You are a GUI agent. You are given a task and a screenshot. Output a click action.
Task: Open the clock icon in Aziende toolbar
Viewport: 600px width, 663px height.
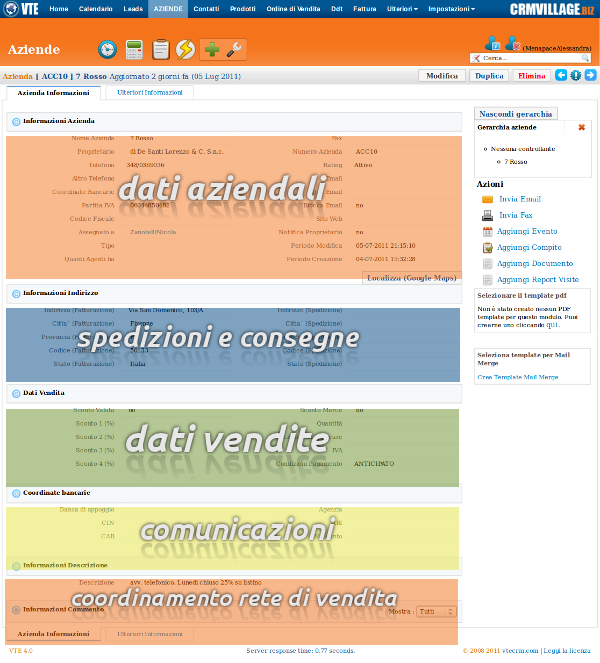(107, 49)
